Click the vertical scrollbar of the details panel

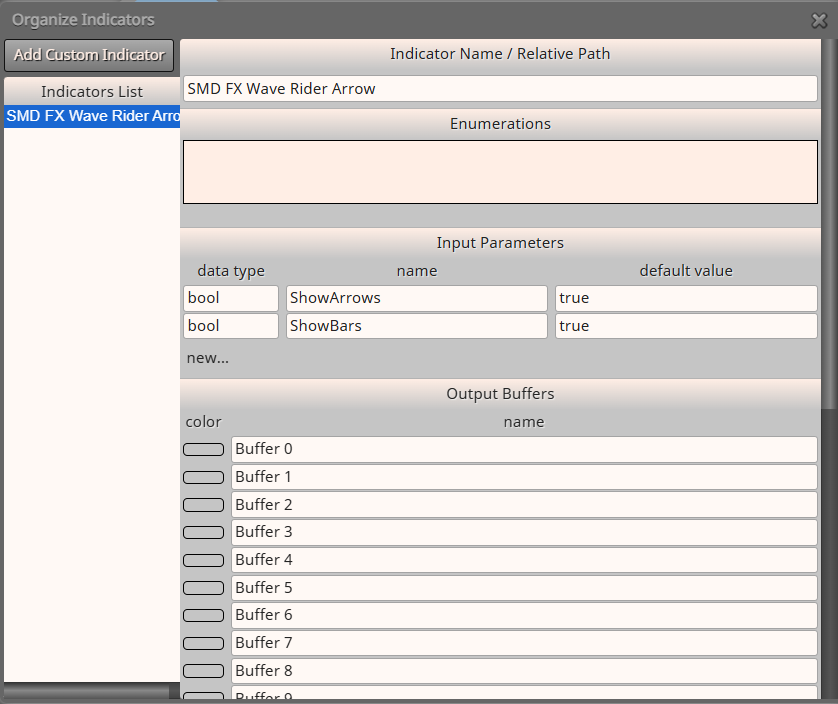828,225
